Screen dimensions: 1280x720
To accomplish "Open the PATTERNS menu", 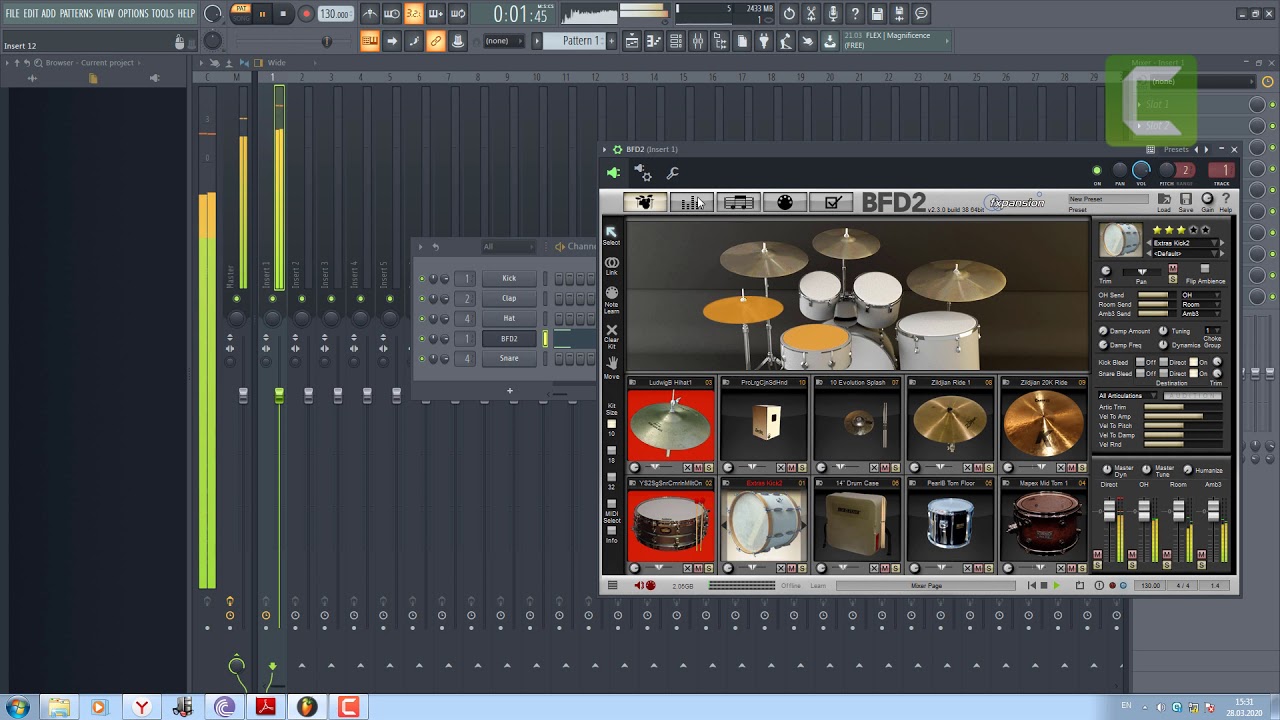I will click(76, 14).
